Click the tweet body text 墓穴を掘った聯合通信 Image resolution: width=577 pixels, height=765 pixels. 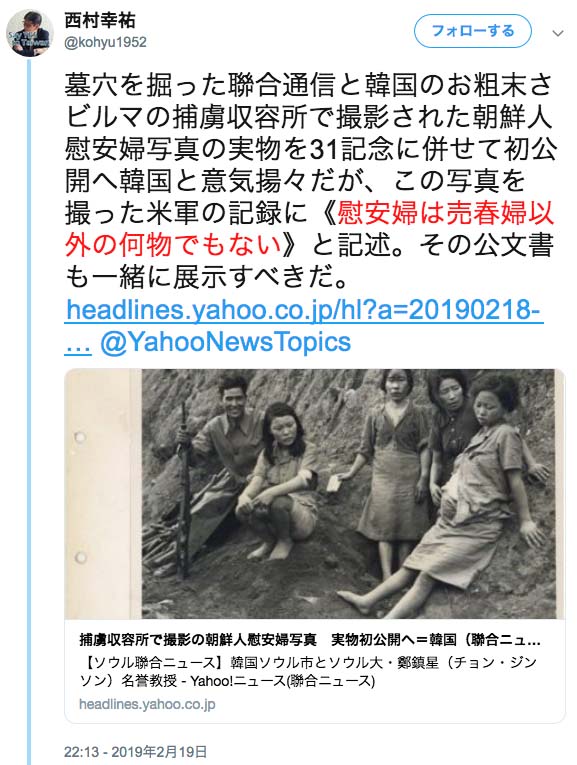pyautogui.click(x=200, y=85)
